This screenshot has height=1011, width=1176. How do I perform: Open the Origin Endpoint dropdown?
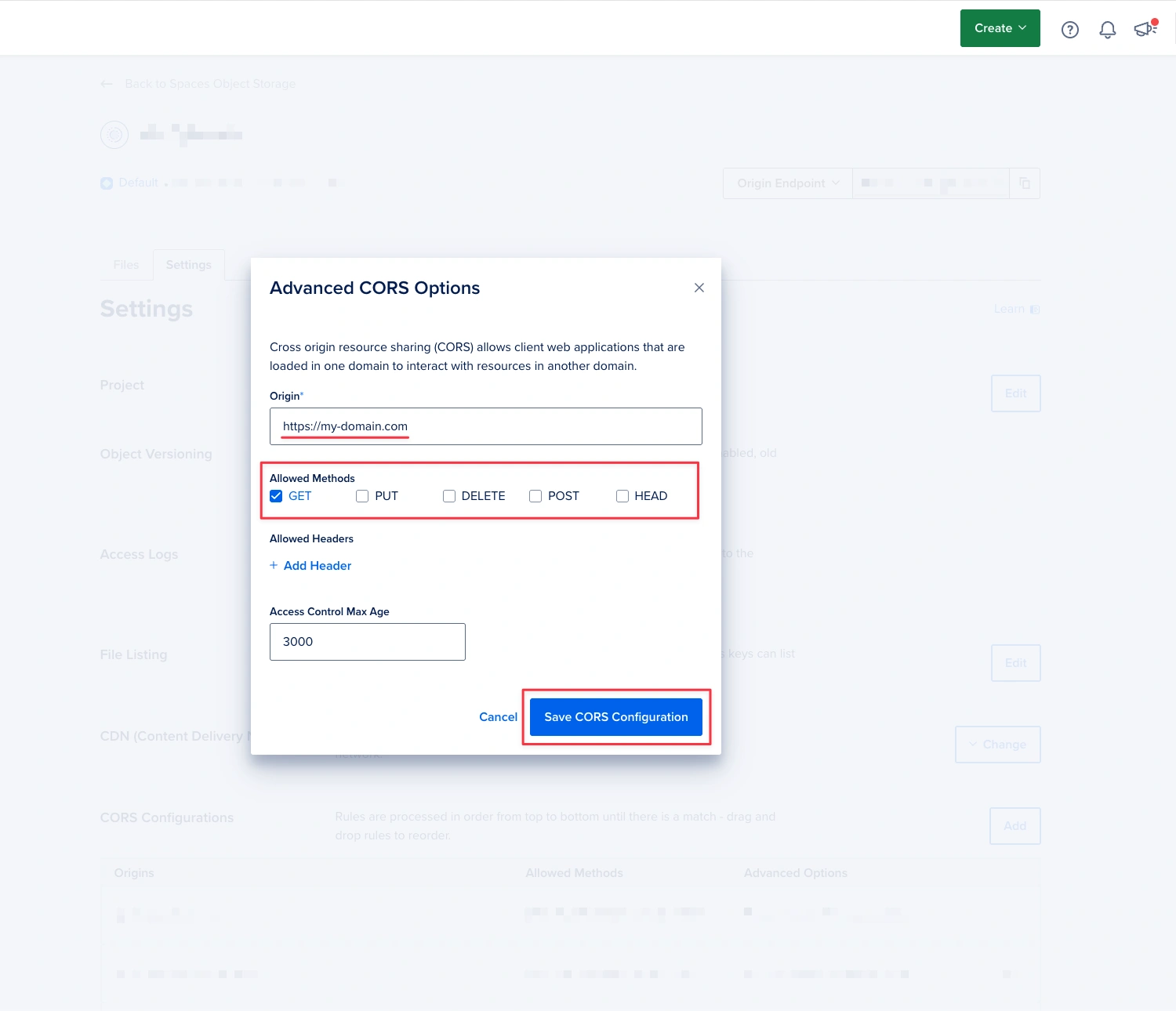coord(786,183)
